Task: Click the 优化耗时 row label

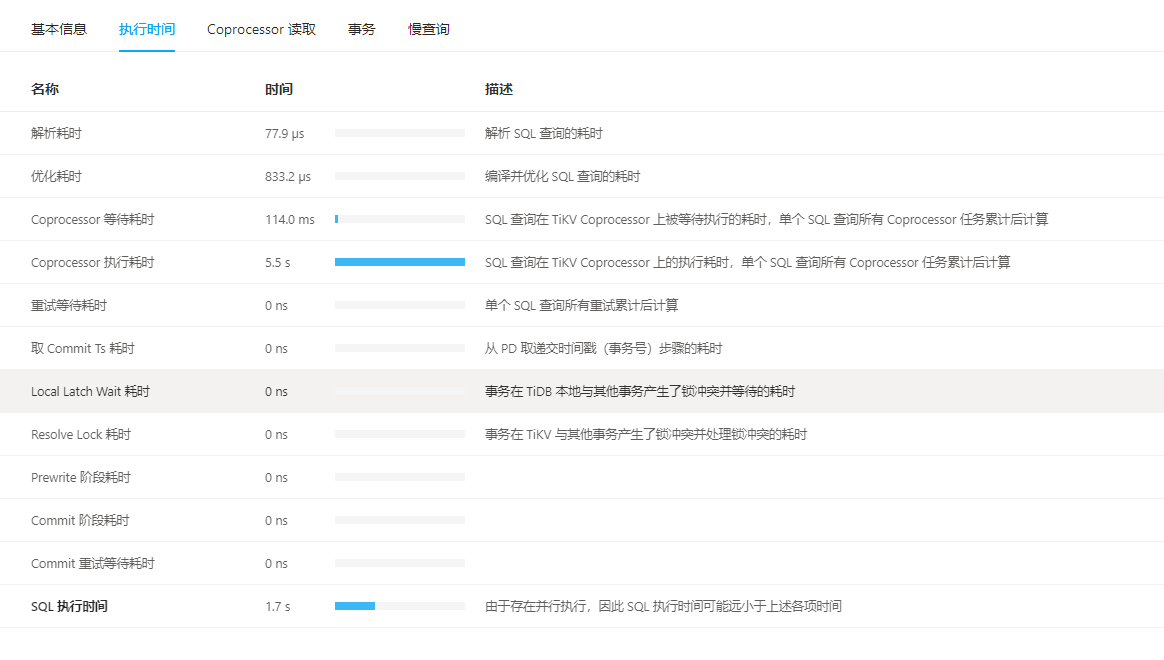Action: coord(56,176)
